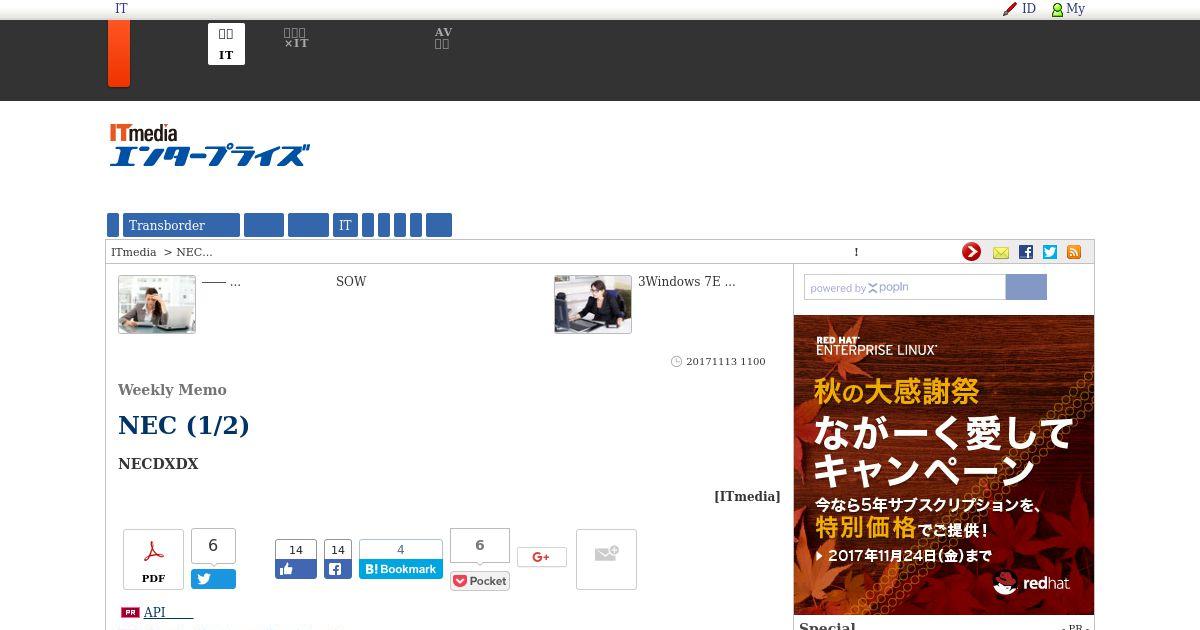Screen dimensions: 1200x630
Task: Click the Twitter icon in breadcrumb bar
Action: pyautogui.click(x=1050, y=252)
